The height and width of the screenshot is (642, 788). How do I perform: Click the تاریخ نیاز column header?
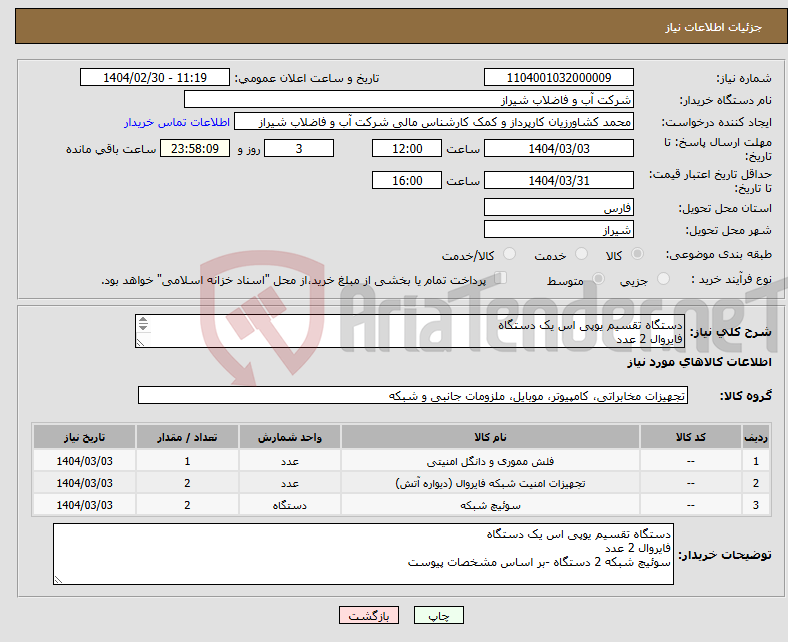[x=84, y=437]
